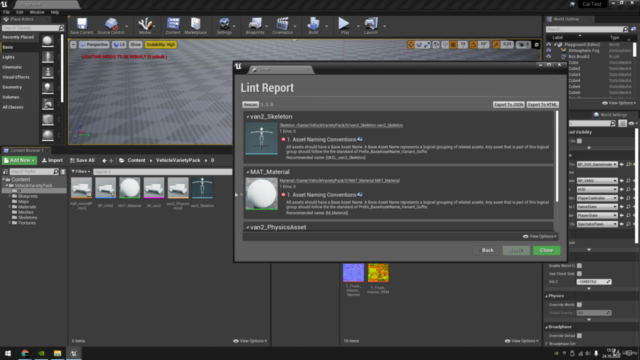Toggle the surface snapping icon in the viewport

(x=445, y=44)
